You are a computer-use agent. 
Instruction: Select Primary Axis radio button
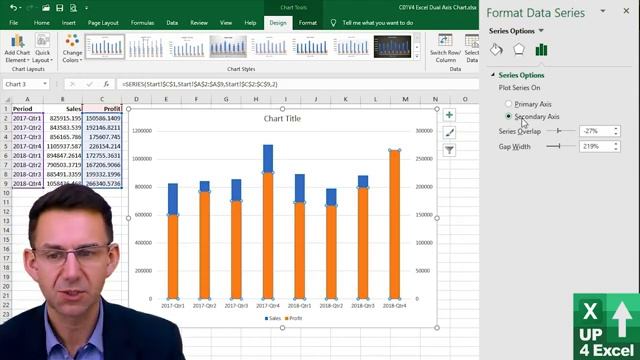point(508,104)
